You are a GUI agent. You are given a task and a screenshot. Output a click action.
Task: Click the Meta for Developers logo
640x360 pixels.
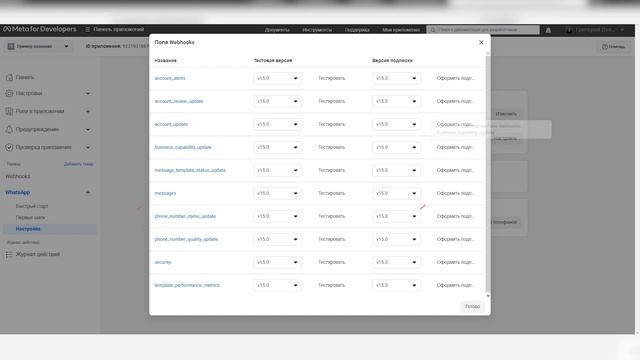[40, 29]
